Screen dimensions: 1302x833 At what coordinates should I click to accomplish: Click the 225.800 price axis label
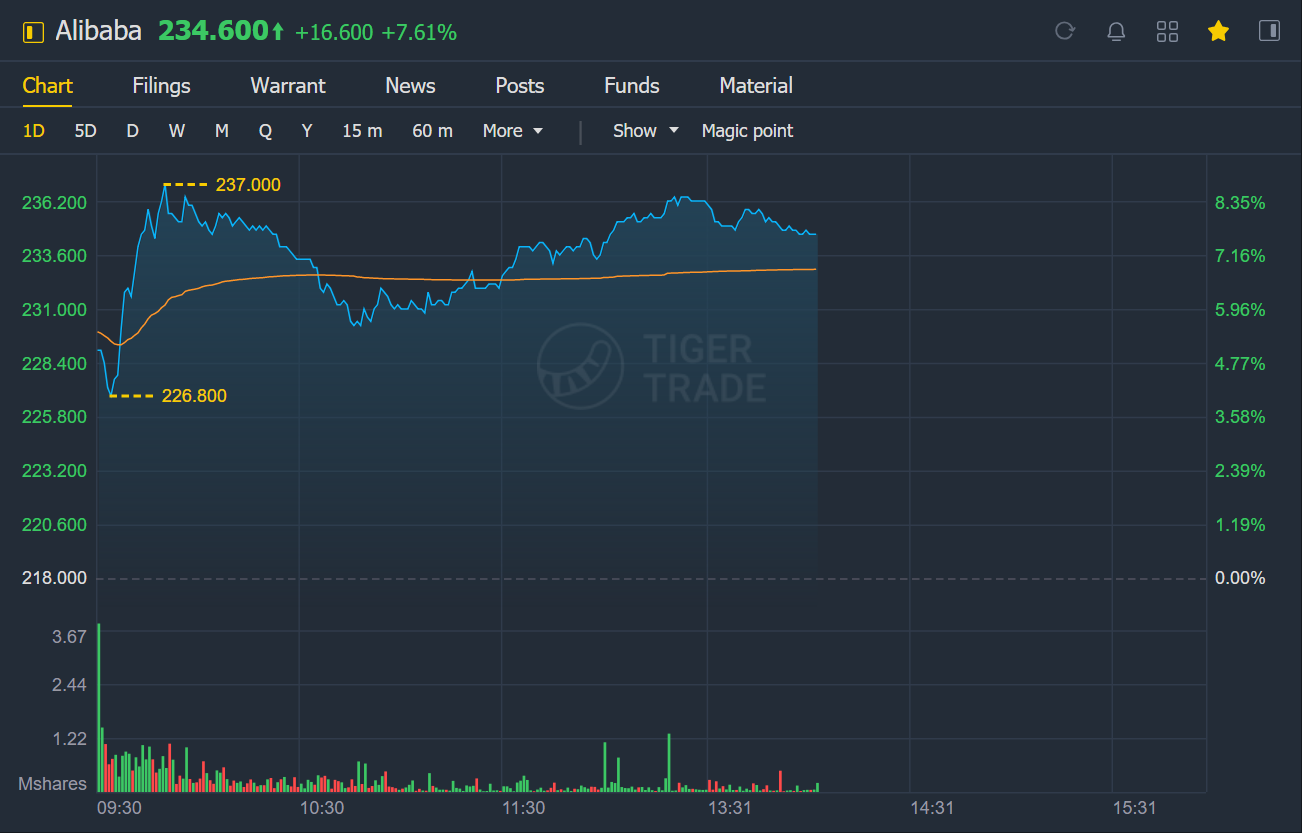click(54, 417)
